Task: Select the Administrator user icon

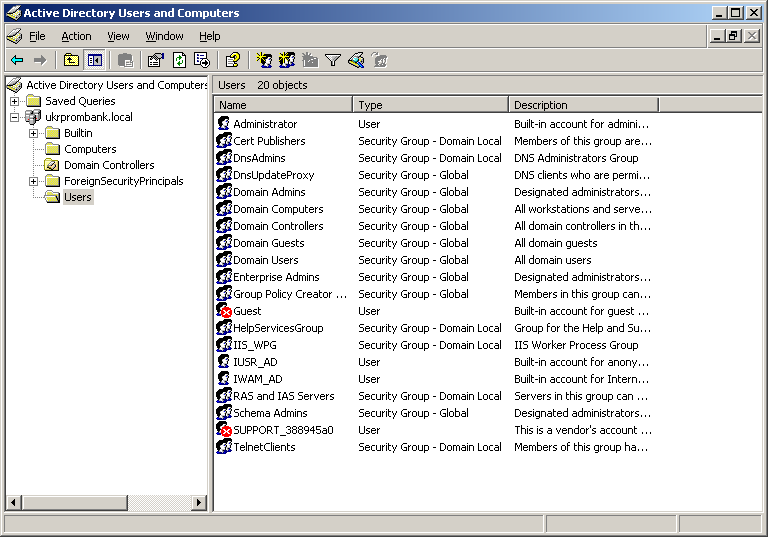Action: pyautogui.click(x=224, y=123)
